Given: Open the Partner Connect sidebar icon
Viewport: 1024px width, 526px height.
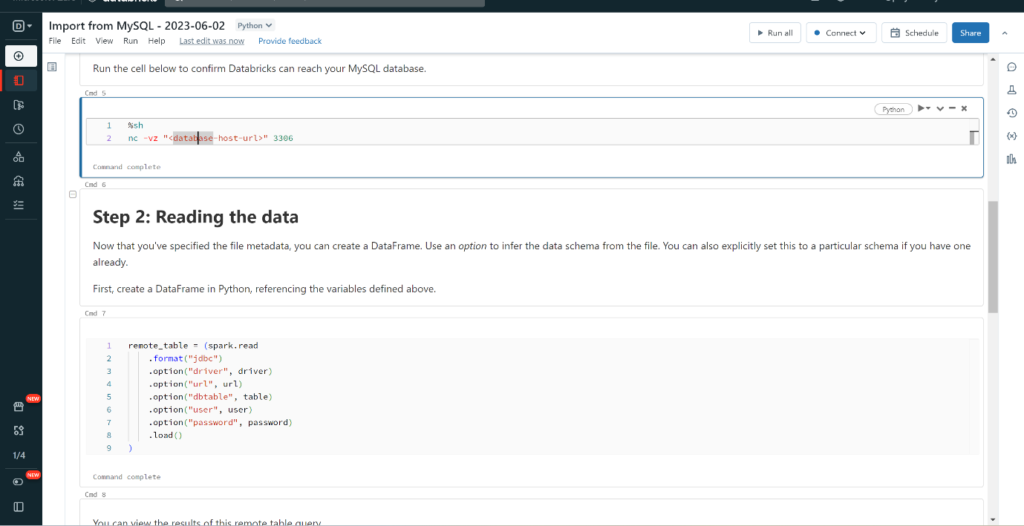Looking at the screenshot, I should (19, 430).
